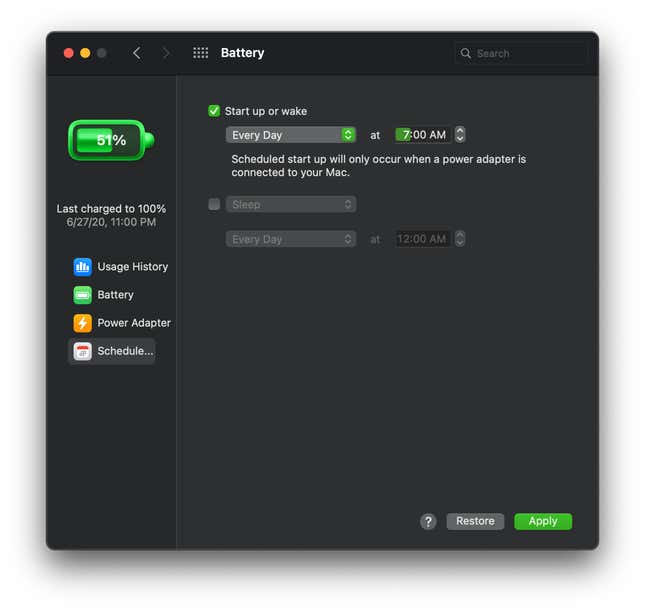This screenshot has width=645, height=611.
Task: Click the Usage History bar chart icon
Action: click(83, 267)
